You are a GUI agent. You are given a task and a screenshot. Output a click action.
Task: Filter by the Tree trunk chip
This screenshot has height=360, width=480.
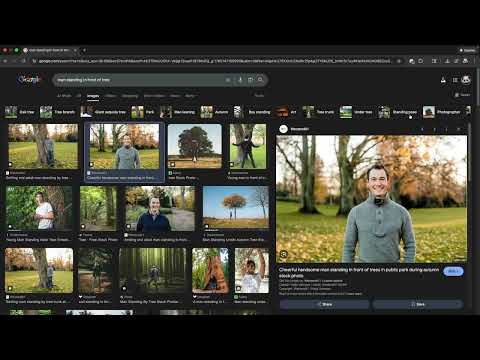(318, 112)
